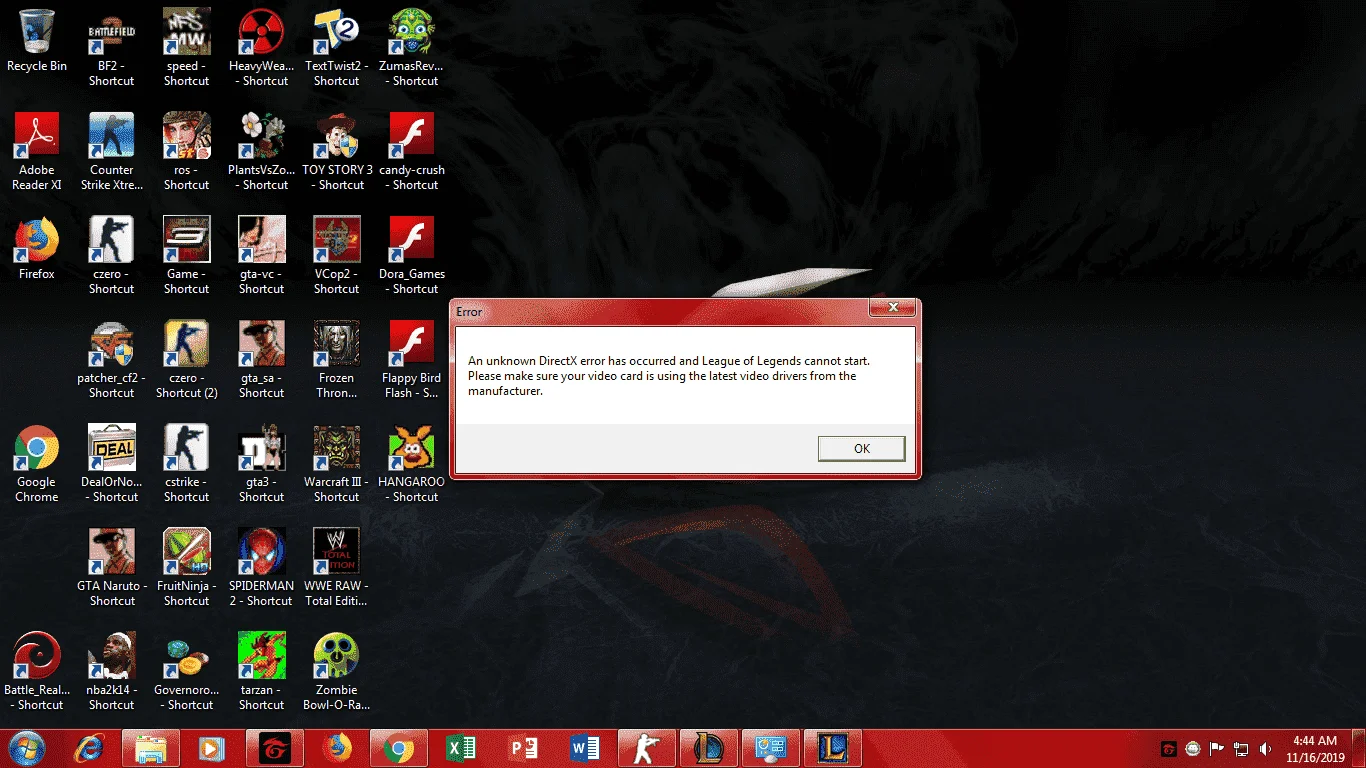The image size is (1366, 768).
Task: Select the Battle_Real... - Shortcut icon
Action: pyautogui.click(x=37, y=672)
